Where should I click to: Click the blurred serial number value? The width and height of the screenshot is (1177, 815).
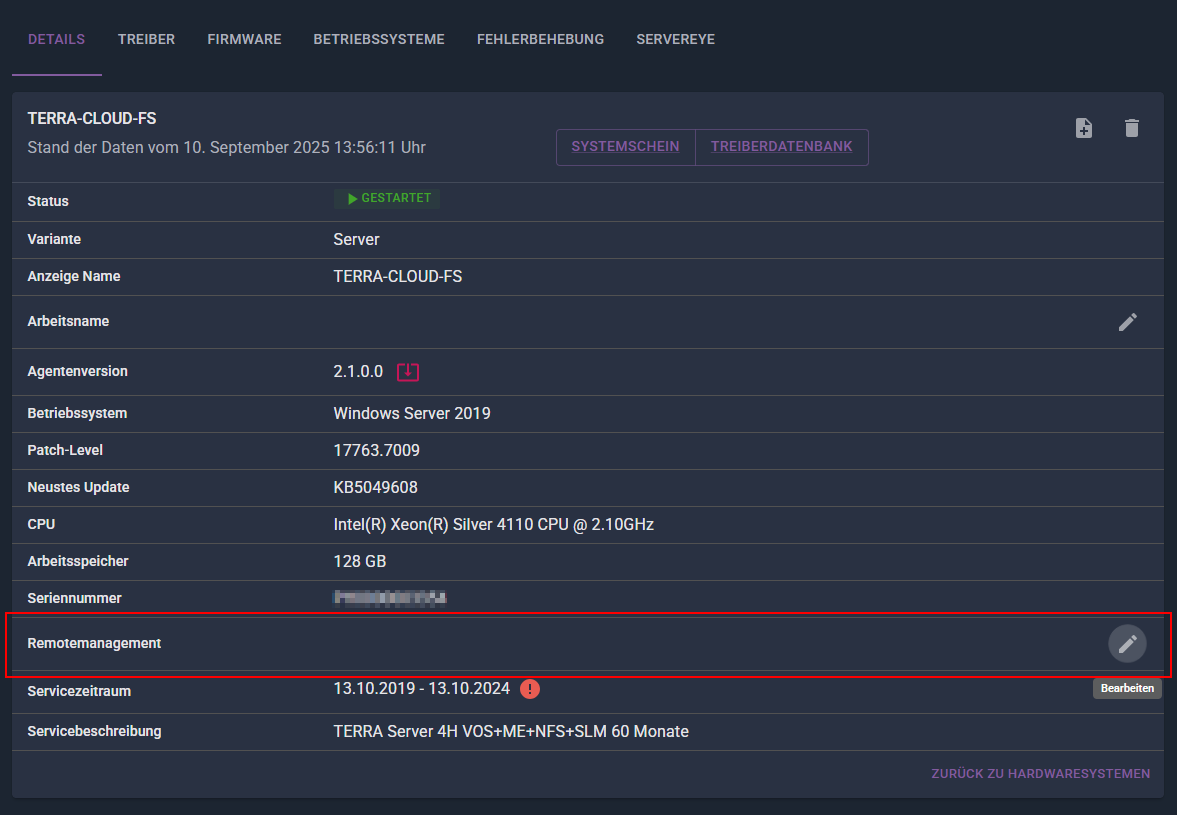(x=390, y=598)
